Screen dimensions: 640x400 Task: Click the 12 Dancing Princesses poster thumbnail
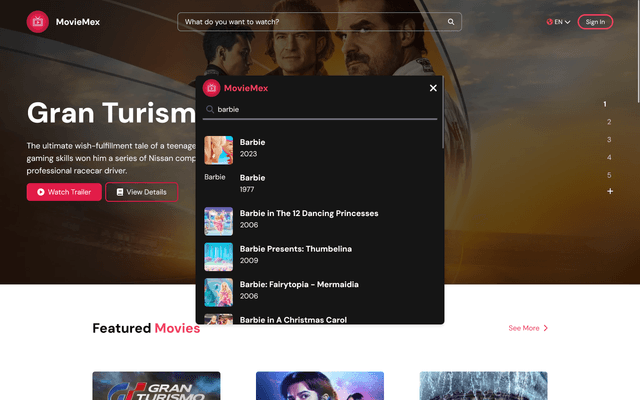pos(218,221)
